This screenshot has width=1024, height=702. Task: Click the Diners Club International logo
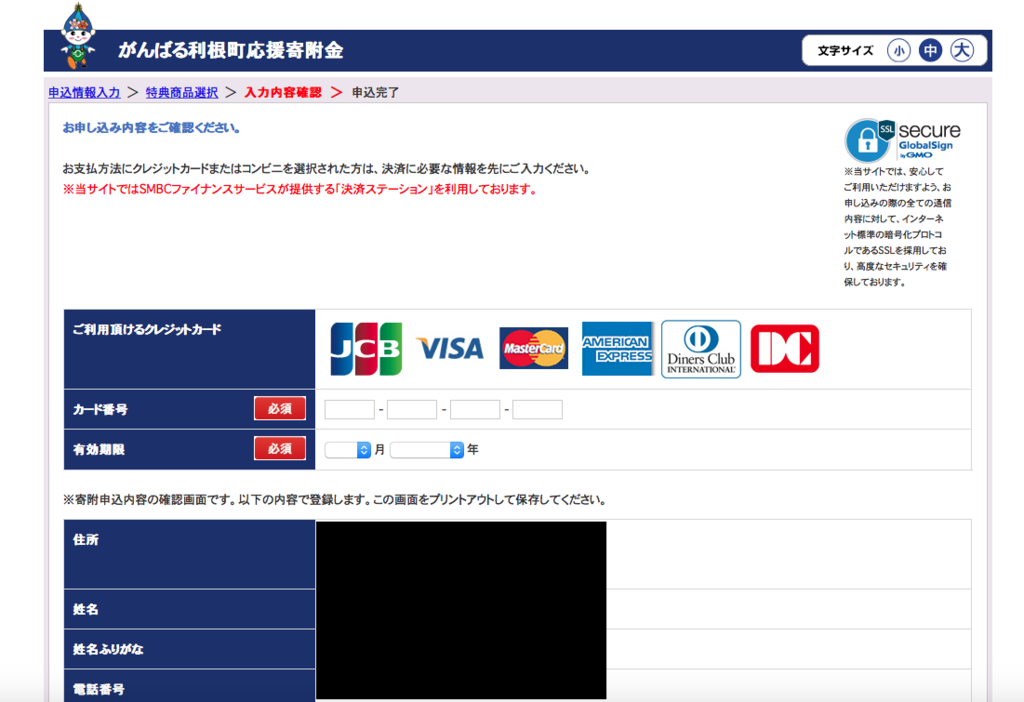[x=701, y=349]
